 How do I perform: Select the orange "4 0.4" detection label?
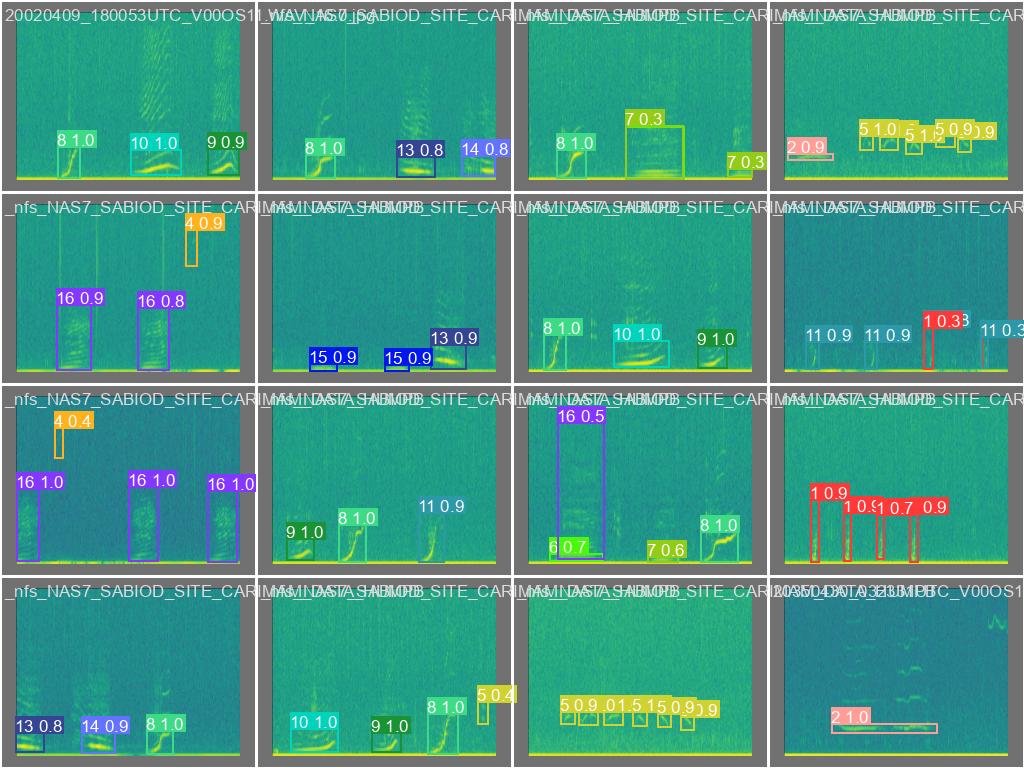[x=73, y=421]
